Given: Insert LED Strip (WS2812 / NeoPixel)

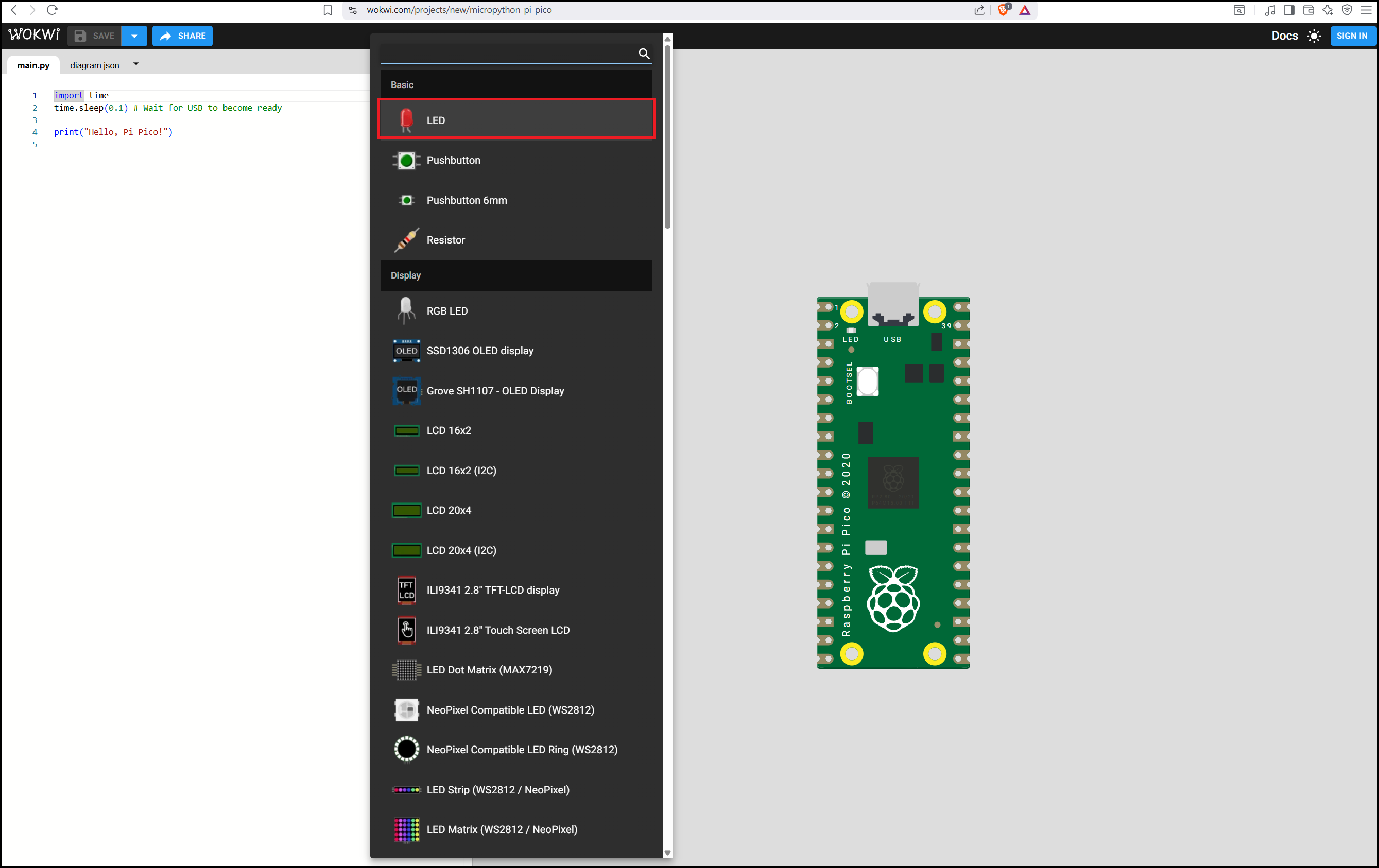Looking at the screenshot, I should 516,790.
